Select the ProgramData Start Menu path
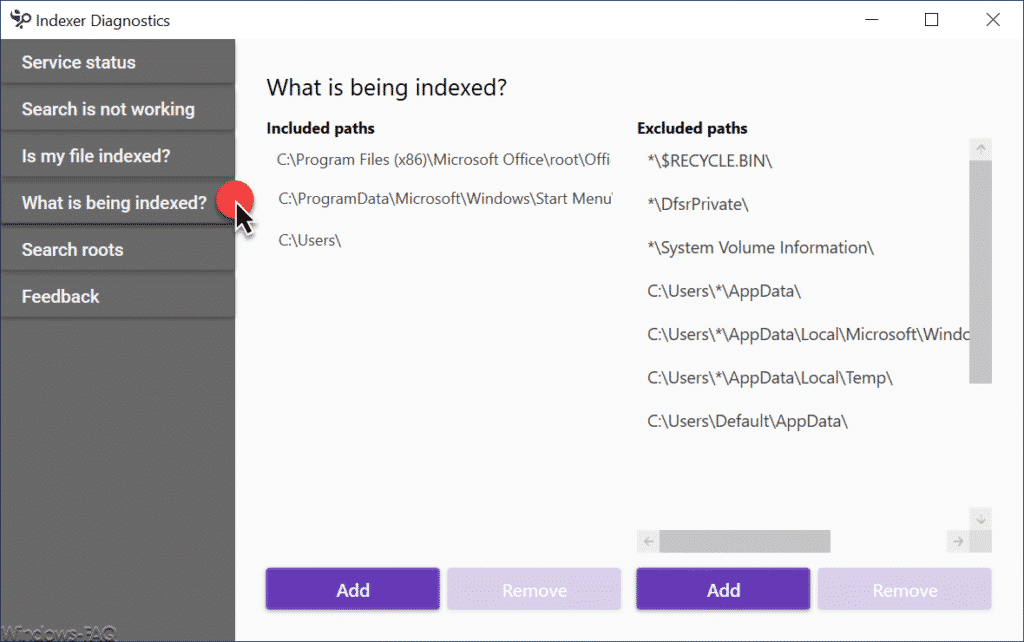This screenshot has height=642, width=1024. tap(445, 199)
